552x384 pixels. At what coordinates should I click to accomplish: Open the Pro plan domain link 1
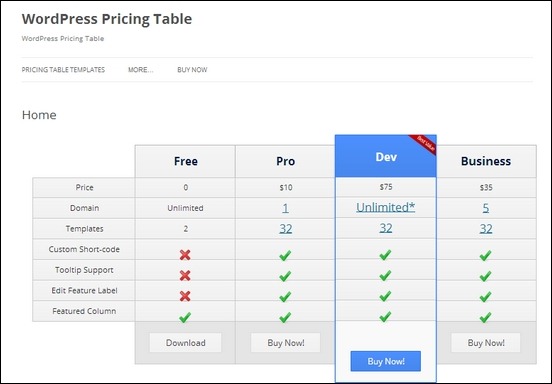pos(285,208)
